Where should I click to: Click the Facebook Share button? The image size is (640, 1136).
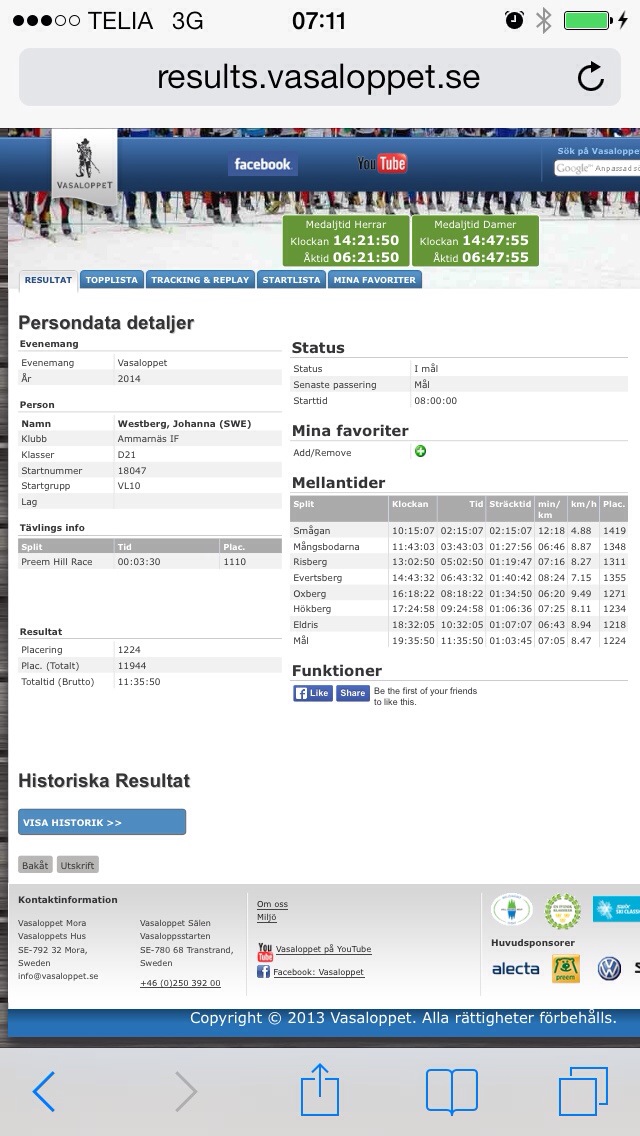point(352,693)
